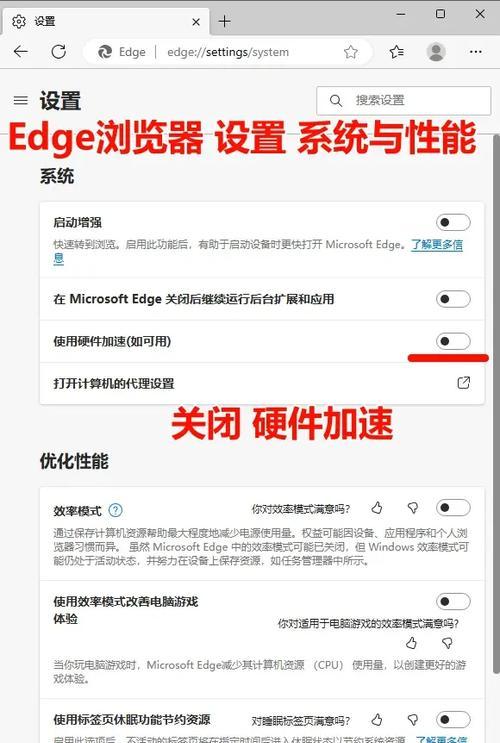Open the 了解更多信息 link
Viewport: 500px width, 743px height.
coord(258,251)
